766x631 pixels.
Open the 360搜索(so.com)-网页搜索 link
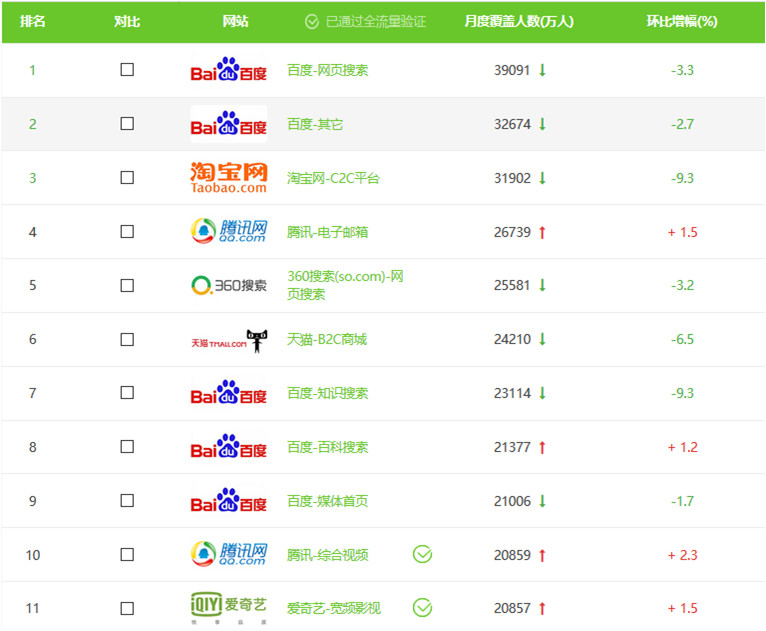pos(345,285)
